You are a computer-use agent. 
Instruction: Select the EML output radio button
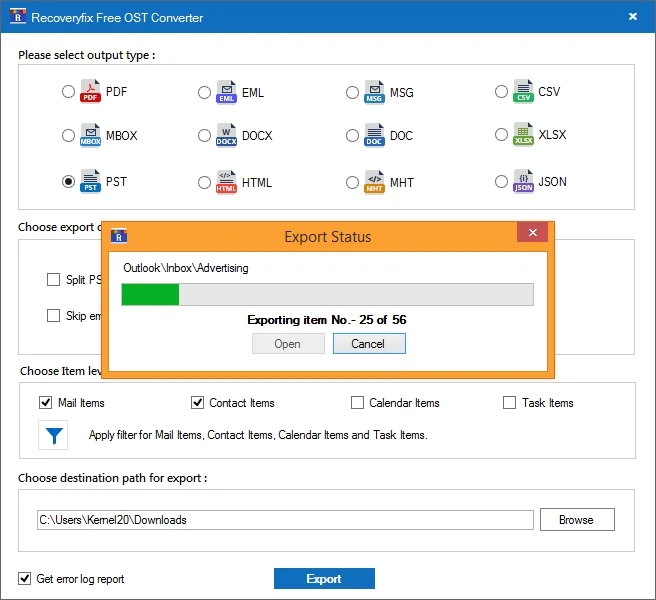pyautogui.click(x=204, y=92)
